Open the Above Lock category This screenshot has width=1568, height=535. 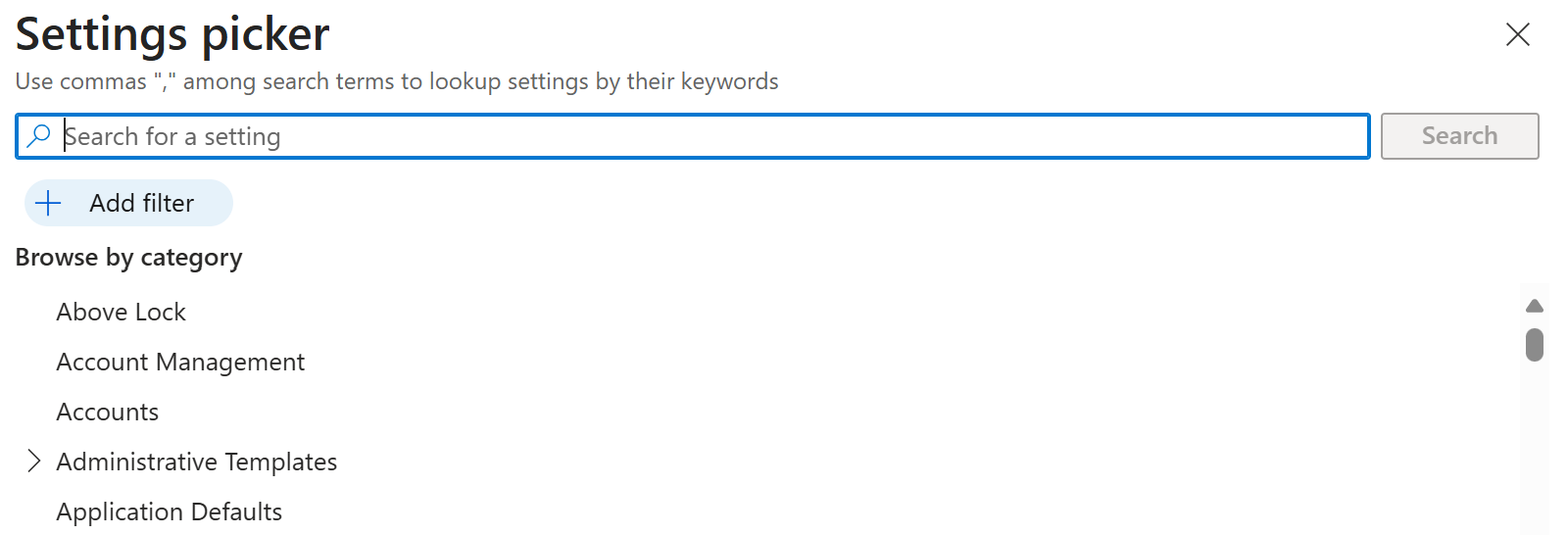(x=121, y=312)
